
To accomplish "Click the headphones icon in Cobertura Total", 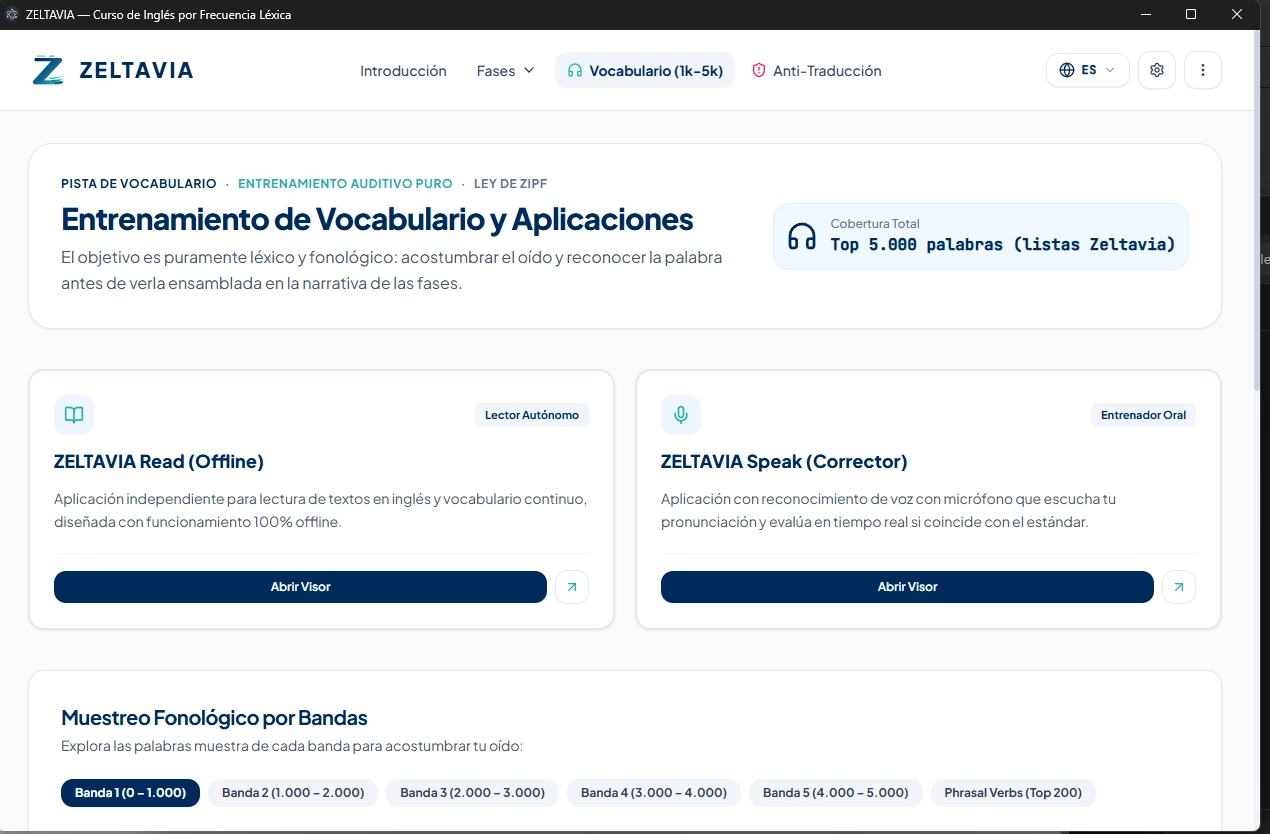I will coord(802,237).
